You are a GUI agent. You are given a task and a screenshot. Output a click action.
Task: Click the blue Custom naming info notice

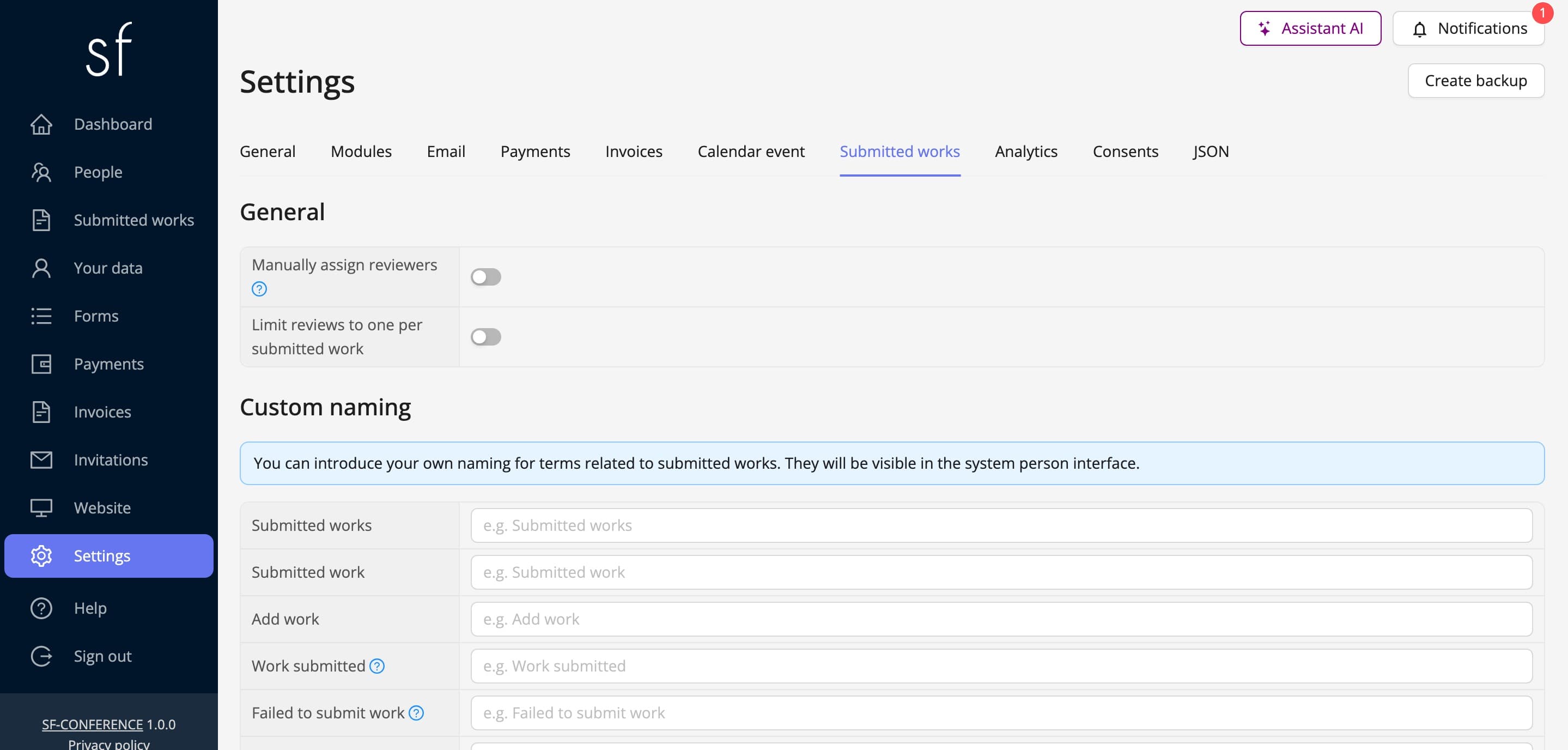pos(892,463)
